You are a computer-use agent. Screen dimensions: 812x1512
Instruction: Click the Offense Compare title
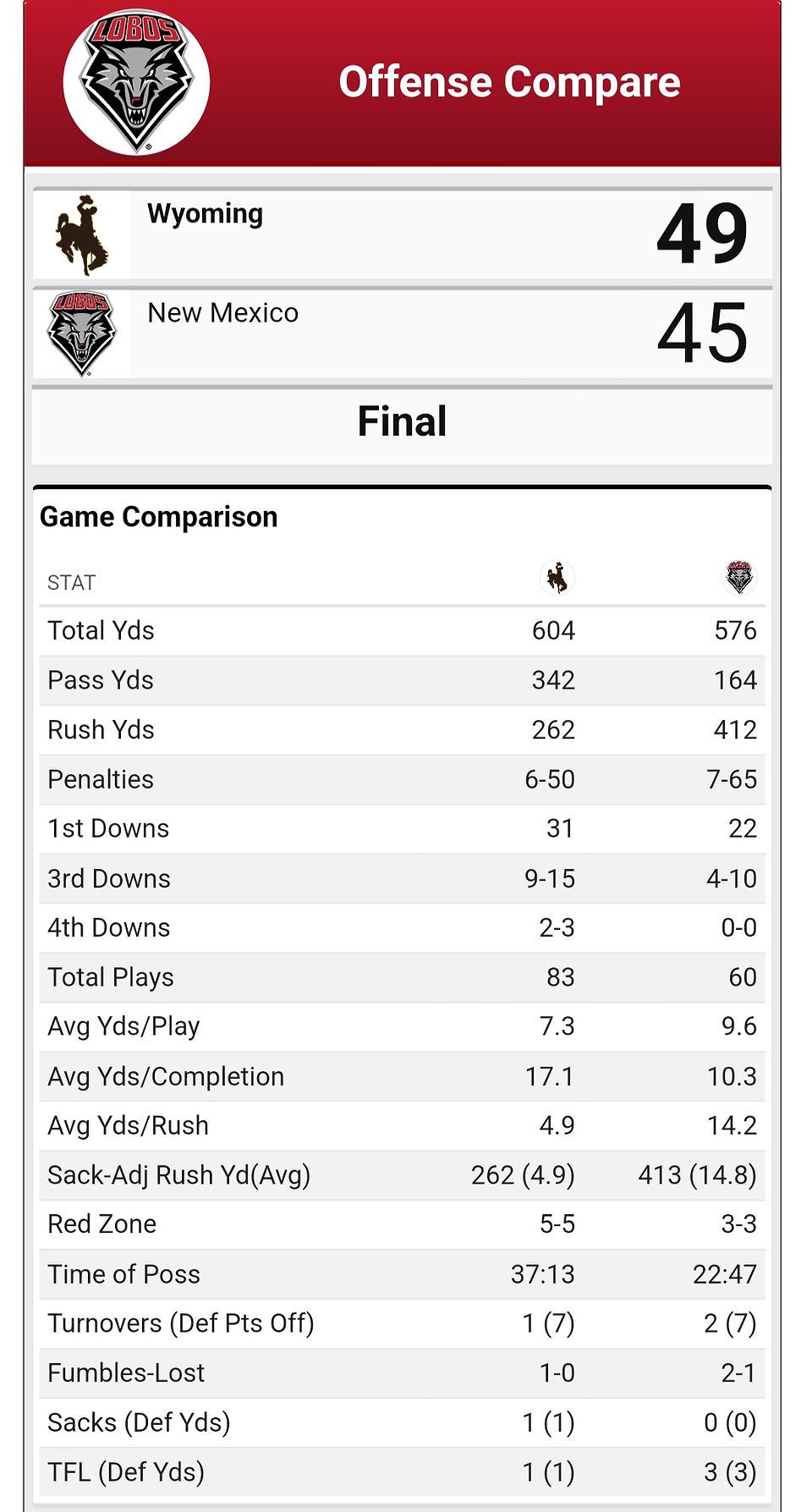[509, 82]
